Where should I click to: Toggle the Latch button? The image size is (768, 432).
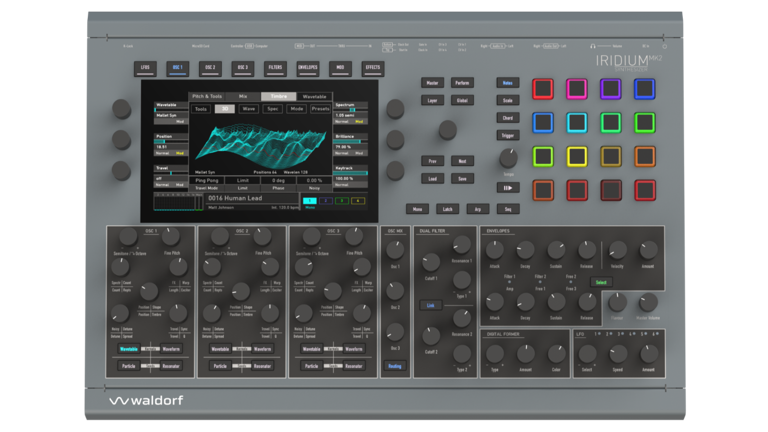coord(448,209)
